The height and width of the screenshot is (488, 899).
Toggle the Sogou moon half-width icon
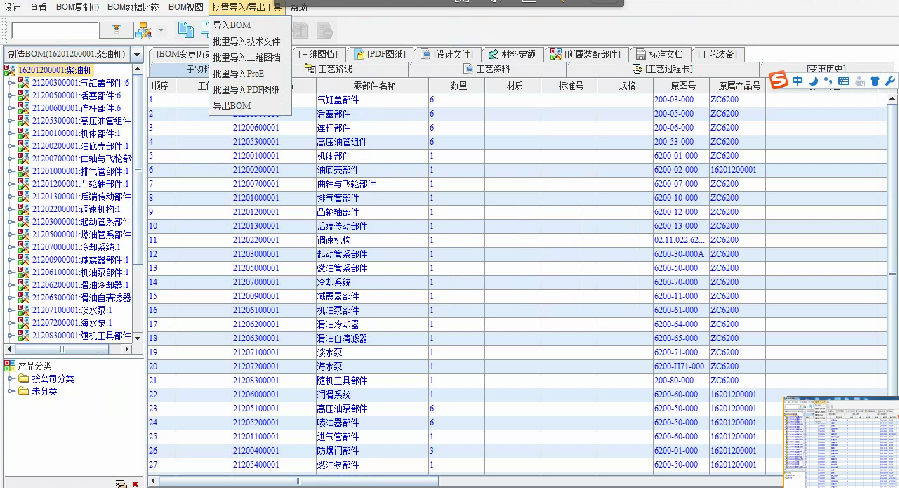(813, 81)
